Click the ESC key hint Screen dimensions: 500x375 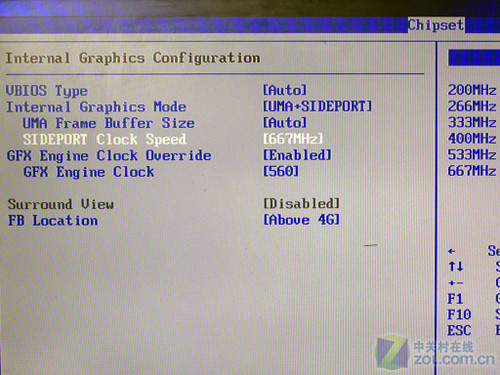(x=459, y=331)
